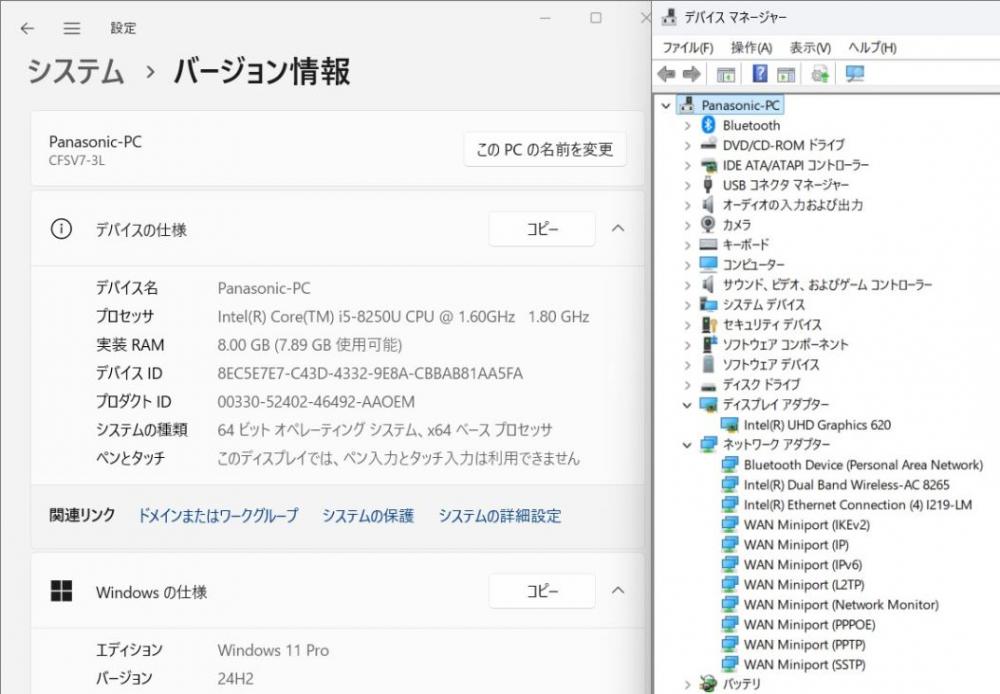Click the 24H2 version value
The width and height of the screenshot is (1000, 694).
pos(235,678)
